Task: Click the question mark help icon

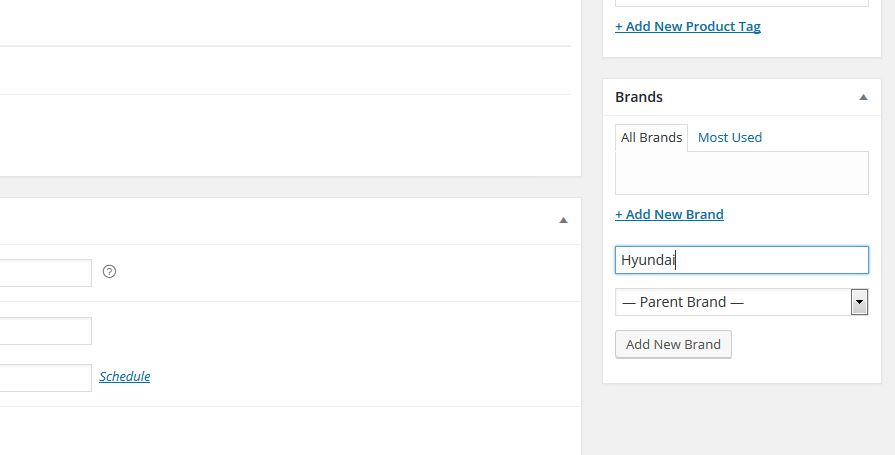Action: pyautogui.click(x=109, y=272)
